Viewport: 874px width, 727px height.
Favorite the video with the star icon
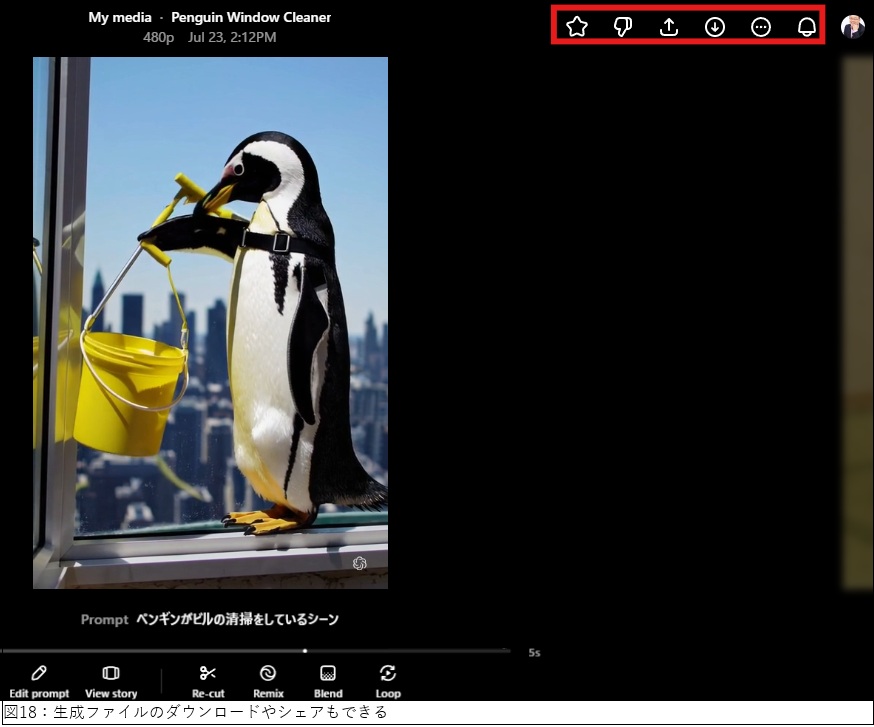point(577,27)
